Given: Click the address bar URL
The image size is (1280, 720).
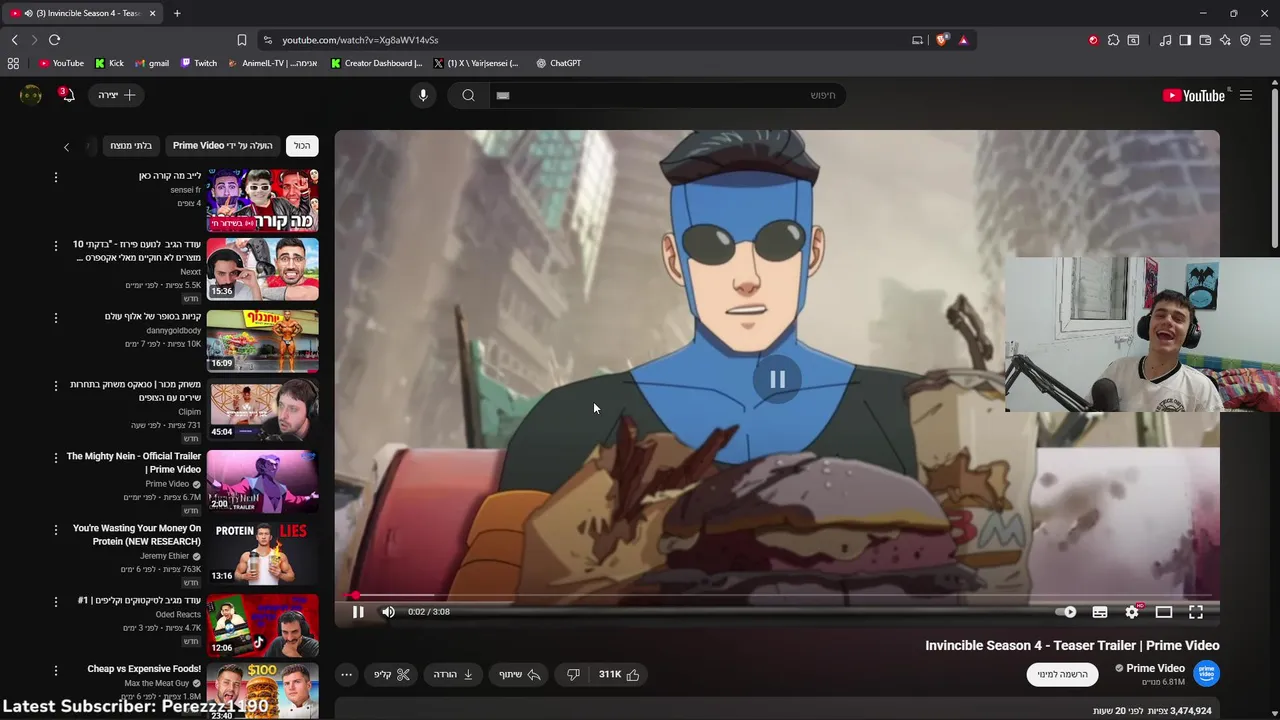Looking at the screenshot, I should coord(360,40).
